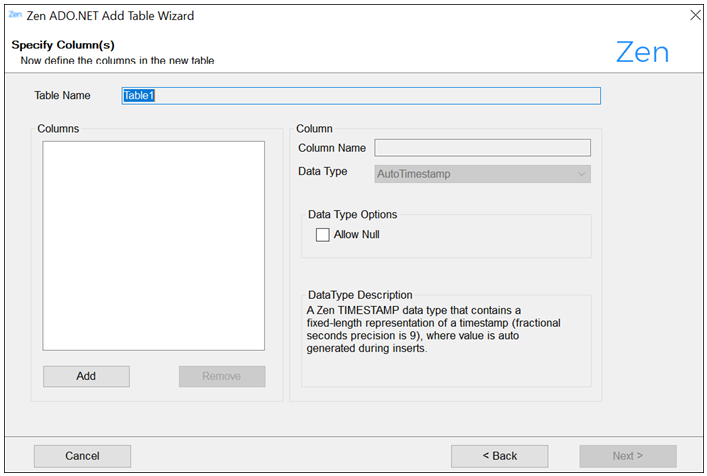Click the Specify Column(s) heading

63,45
